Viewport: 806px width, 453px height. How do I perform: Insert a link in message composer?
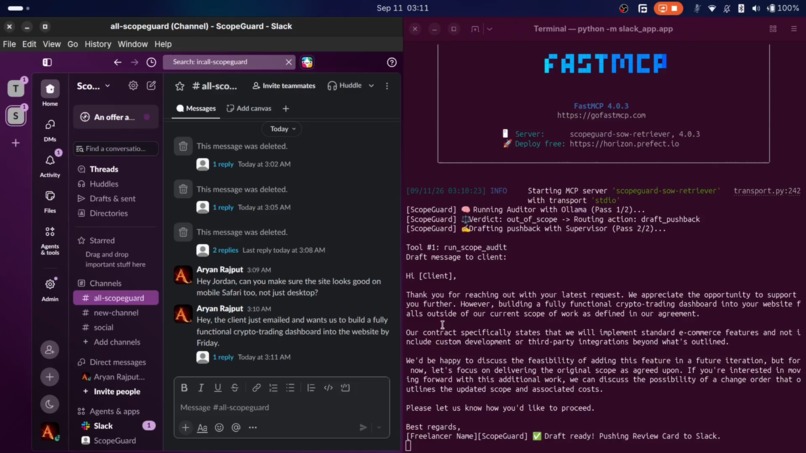coord(256,388)
